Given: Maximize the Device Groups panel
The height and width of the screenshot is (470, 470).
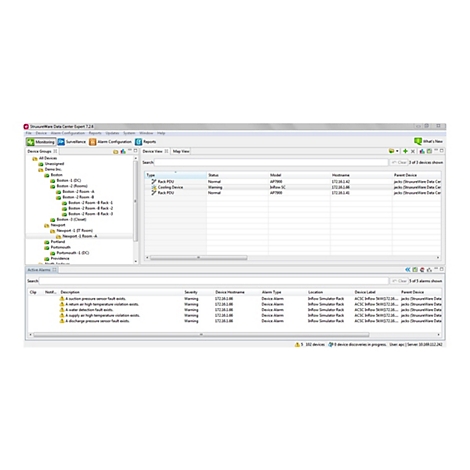Looking at the screenshot, I should (x=135, y=151).
